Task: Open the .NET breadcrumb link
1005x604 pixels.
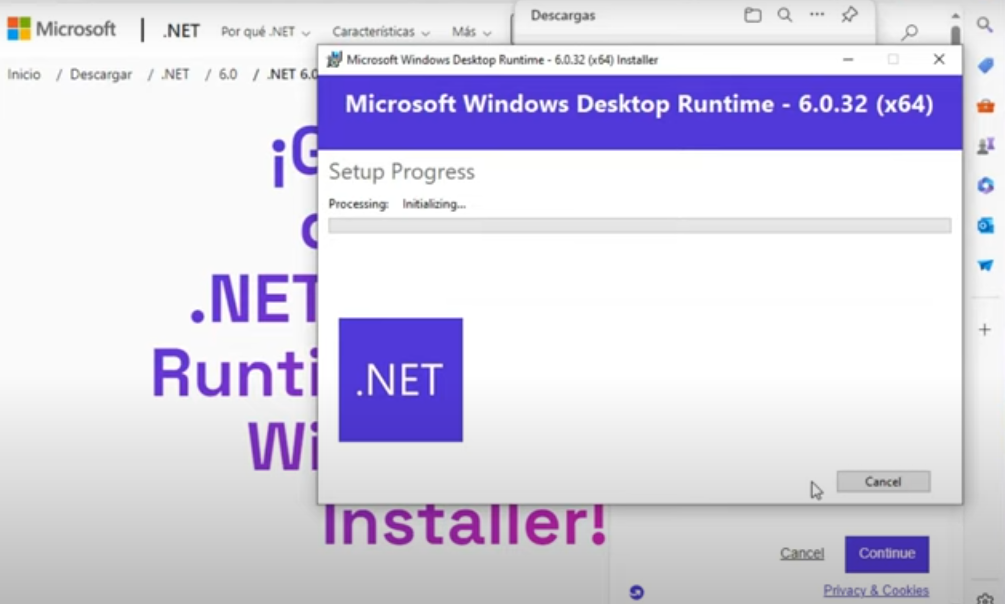Action: [175, 74]
